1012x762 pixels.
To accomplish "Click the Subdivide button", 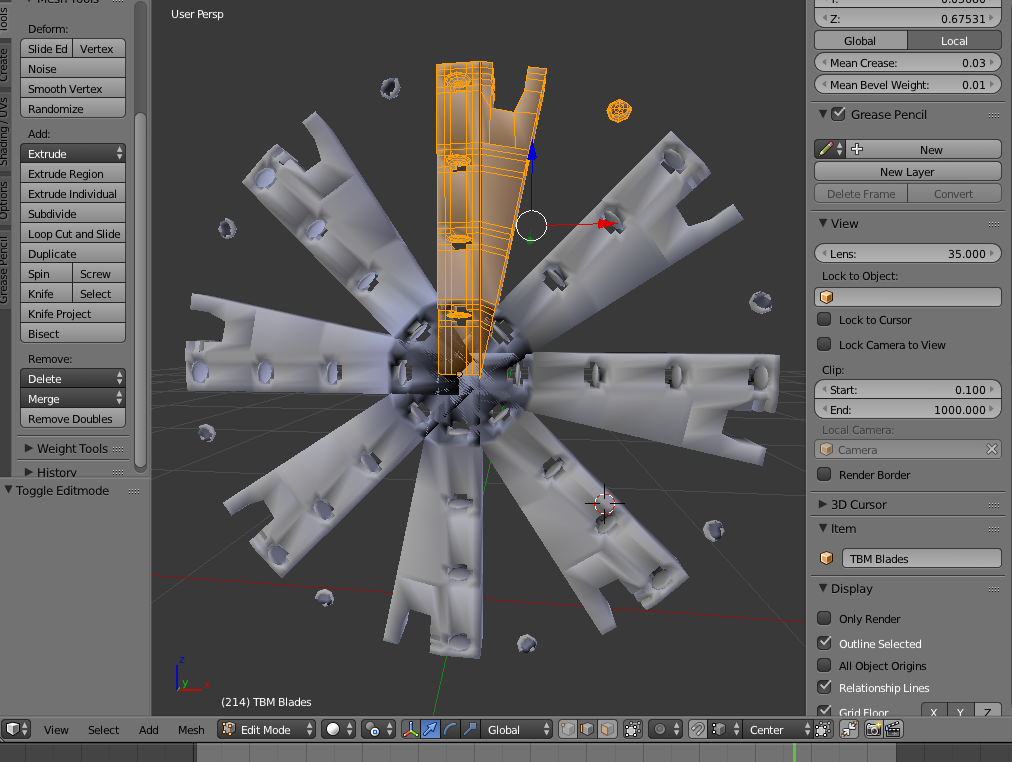I will (73, 214).
